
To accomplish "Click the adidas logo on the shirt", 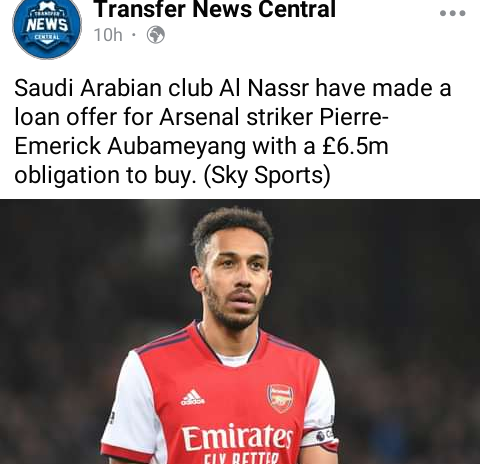I will tap(192, 397).
